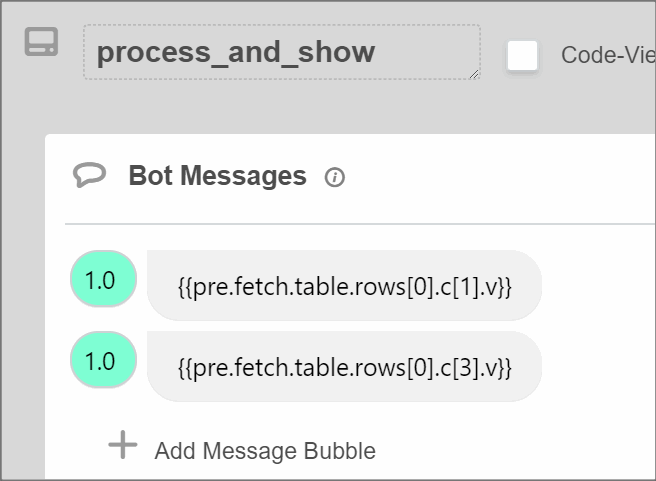
Task: Click the Code-View label text
Action: [x=607, y=55]
